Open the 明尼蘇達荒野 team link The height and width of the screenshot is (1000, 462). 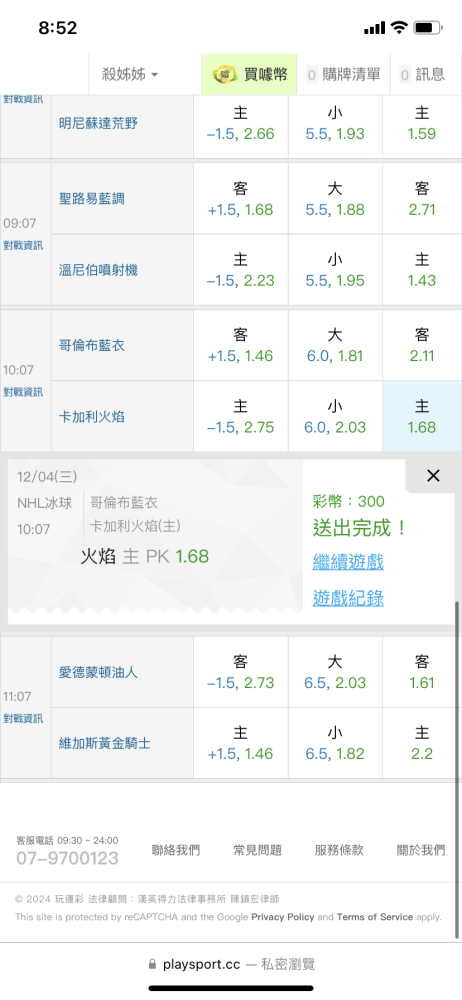[98, 123]
